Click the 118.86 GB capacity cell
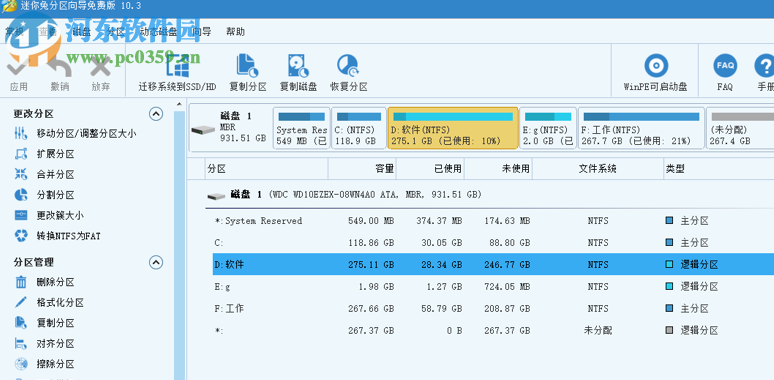The height and width of the screenshot is (380, 774). point(371,243)
